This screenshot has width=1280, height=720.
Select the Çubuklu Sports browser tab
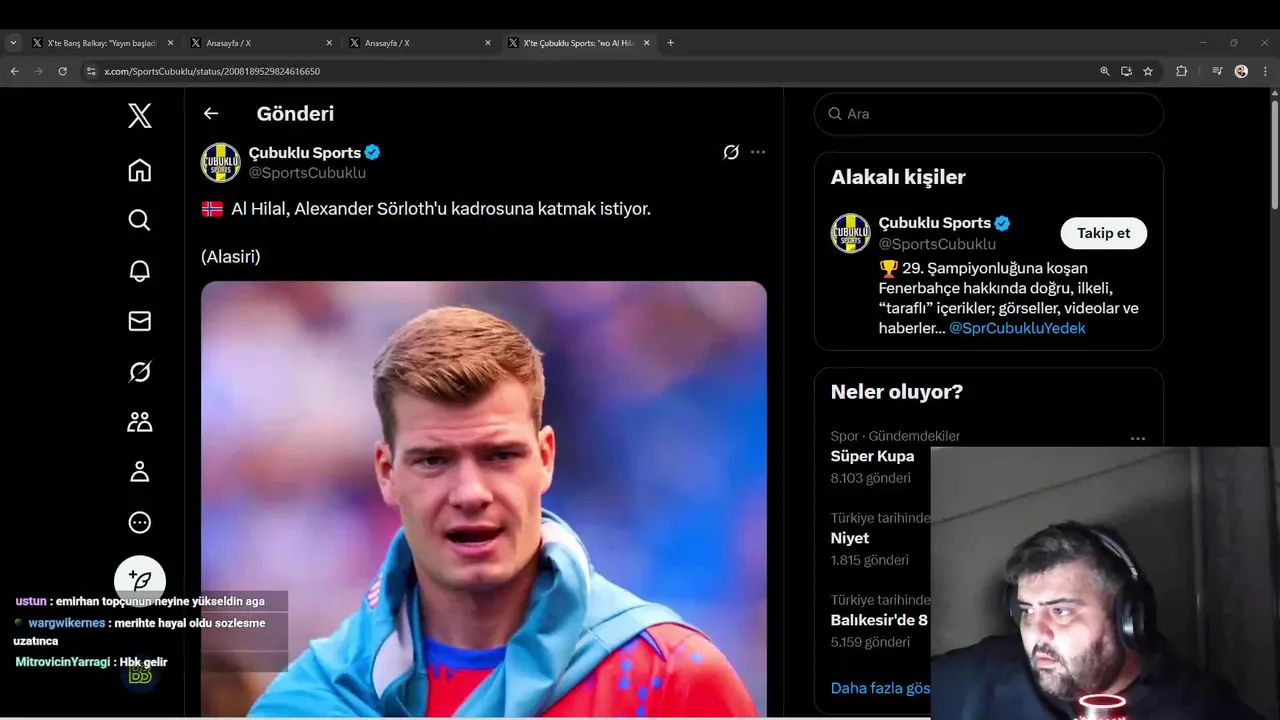click(579, 43)
